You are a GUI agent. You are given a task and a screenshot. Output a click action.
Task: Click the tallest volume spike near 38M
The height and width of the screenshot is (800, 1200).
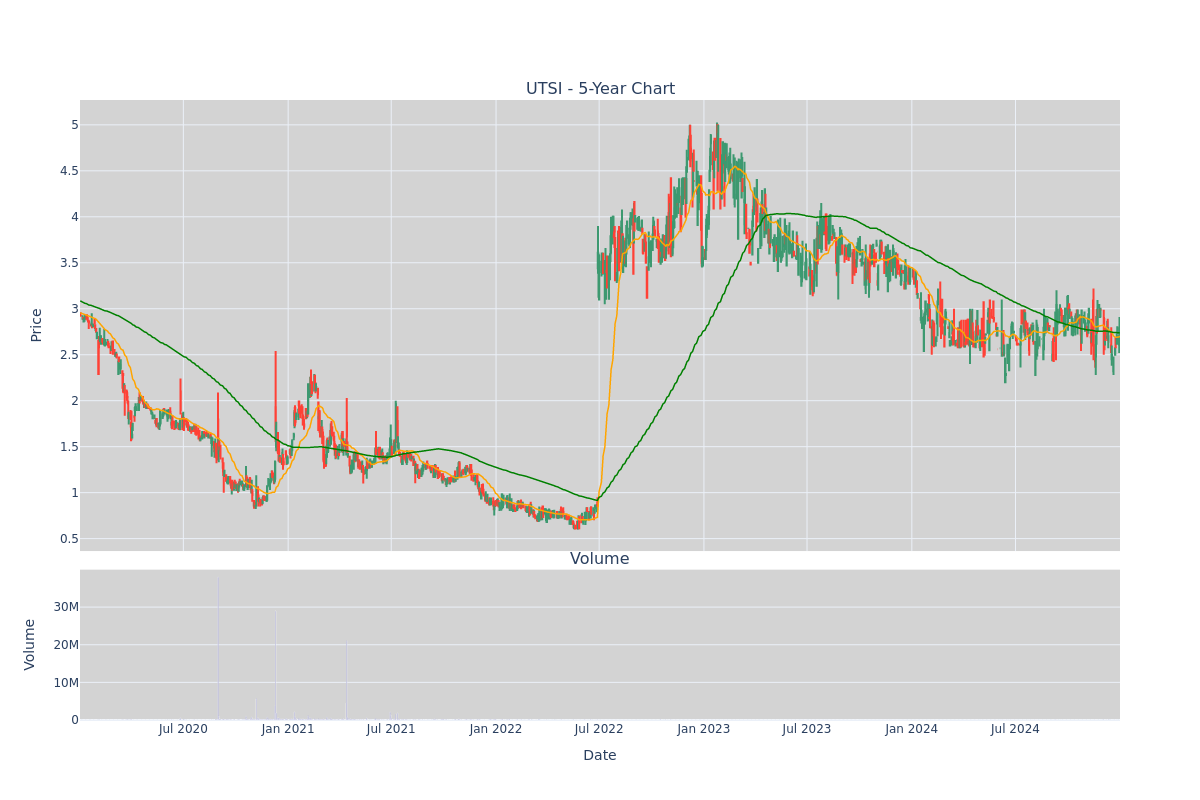pos(218,649)
